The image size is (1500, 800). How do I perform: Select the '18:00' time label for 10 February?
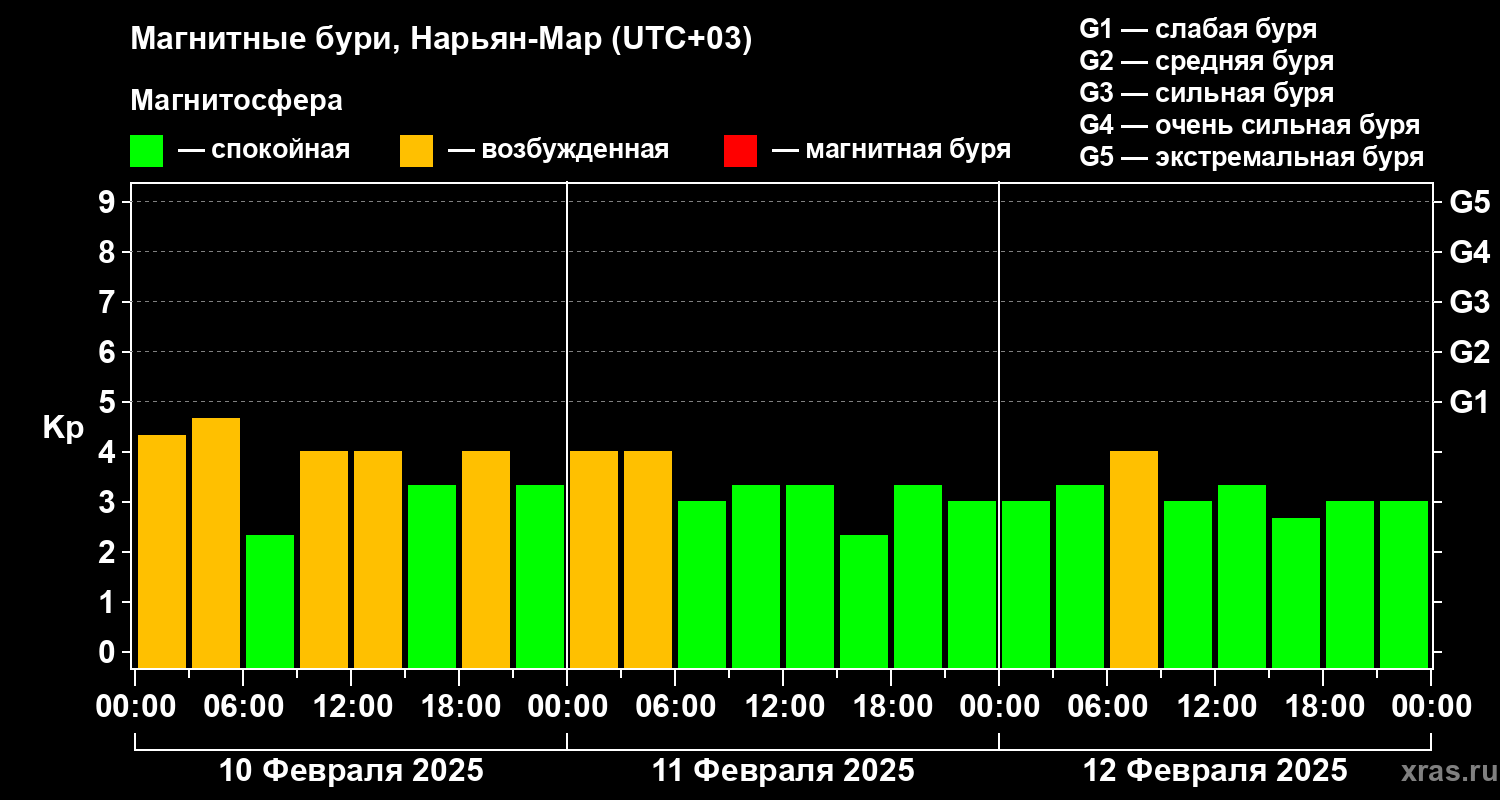pos(459,707)
